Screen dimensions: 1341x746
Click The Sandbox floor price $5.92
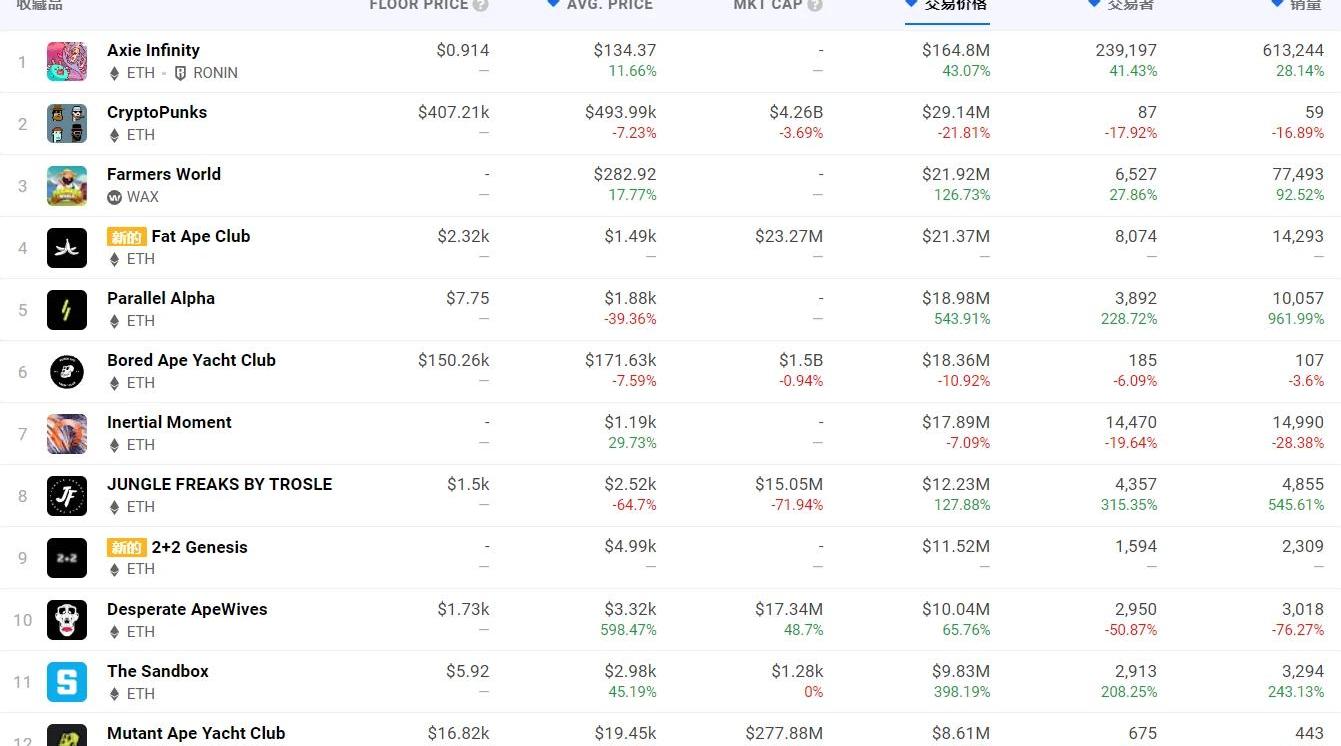coord(468,671)
